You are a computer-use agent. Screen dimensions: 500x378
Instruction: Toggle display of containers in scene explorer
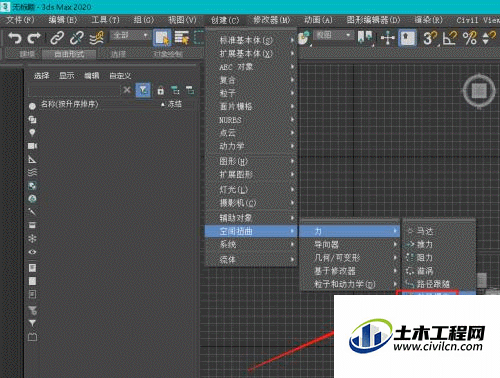32,225
